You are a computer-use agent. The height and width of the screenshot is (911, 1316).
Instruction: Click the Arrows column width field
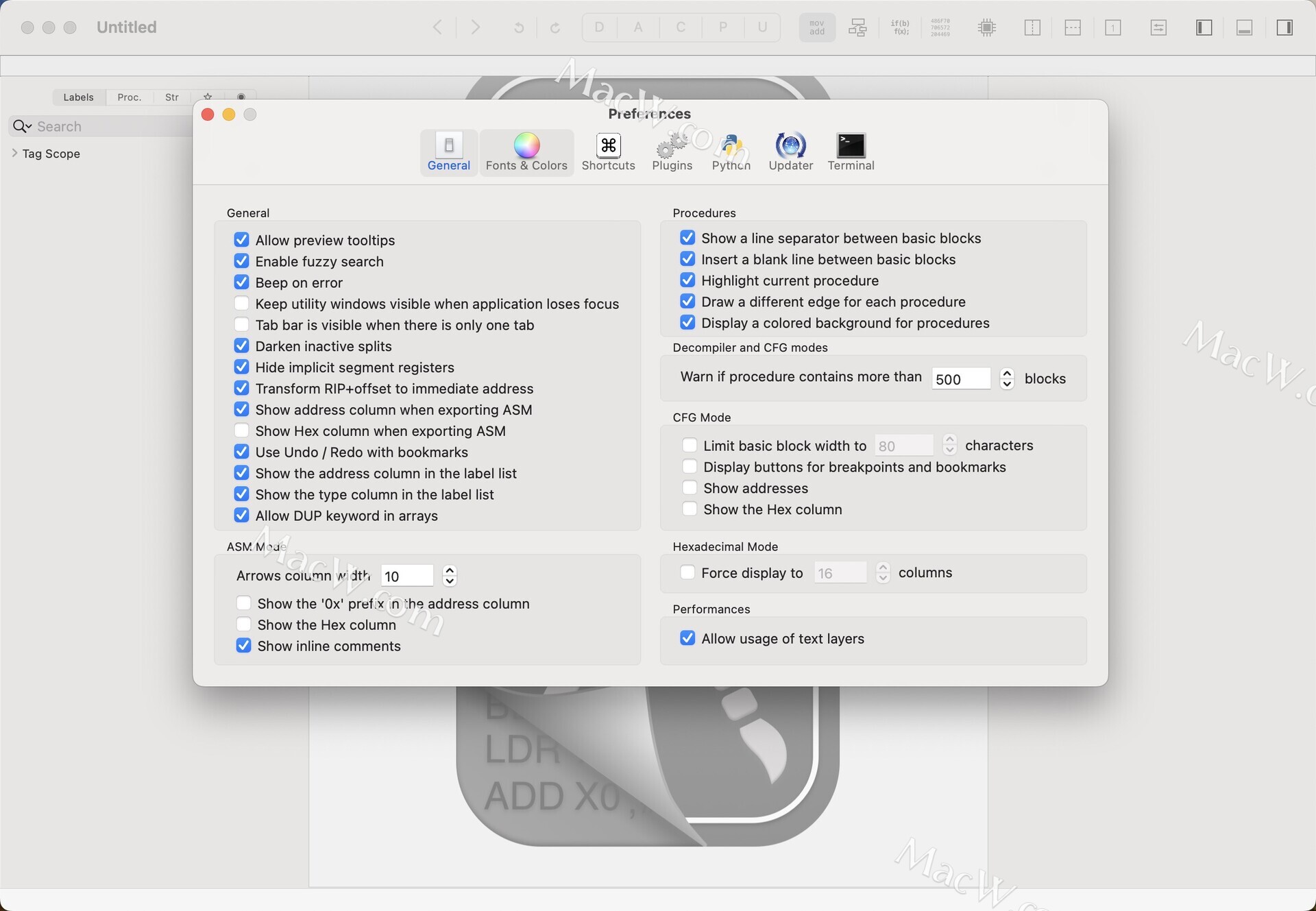tap(408, 576)
